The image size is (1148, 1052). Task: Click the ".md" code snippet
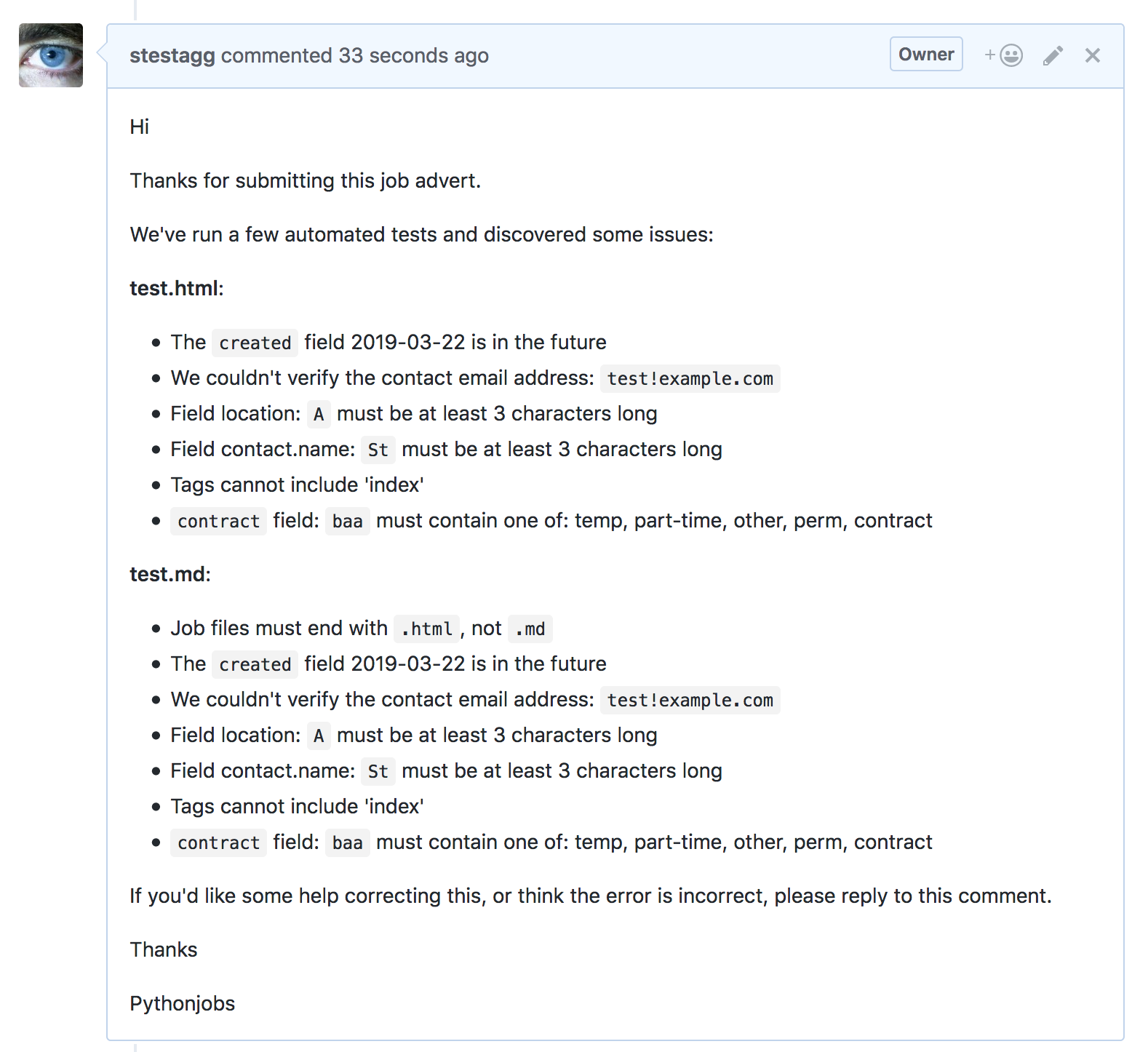530,629
